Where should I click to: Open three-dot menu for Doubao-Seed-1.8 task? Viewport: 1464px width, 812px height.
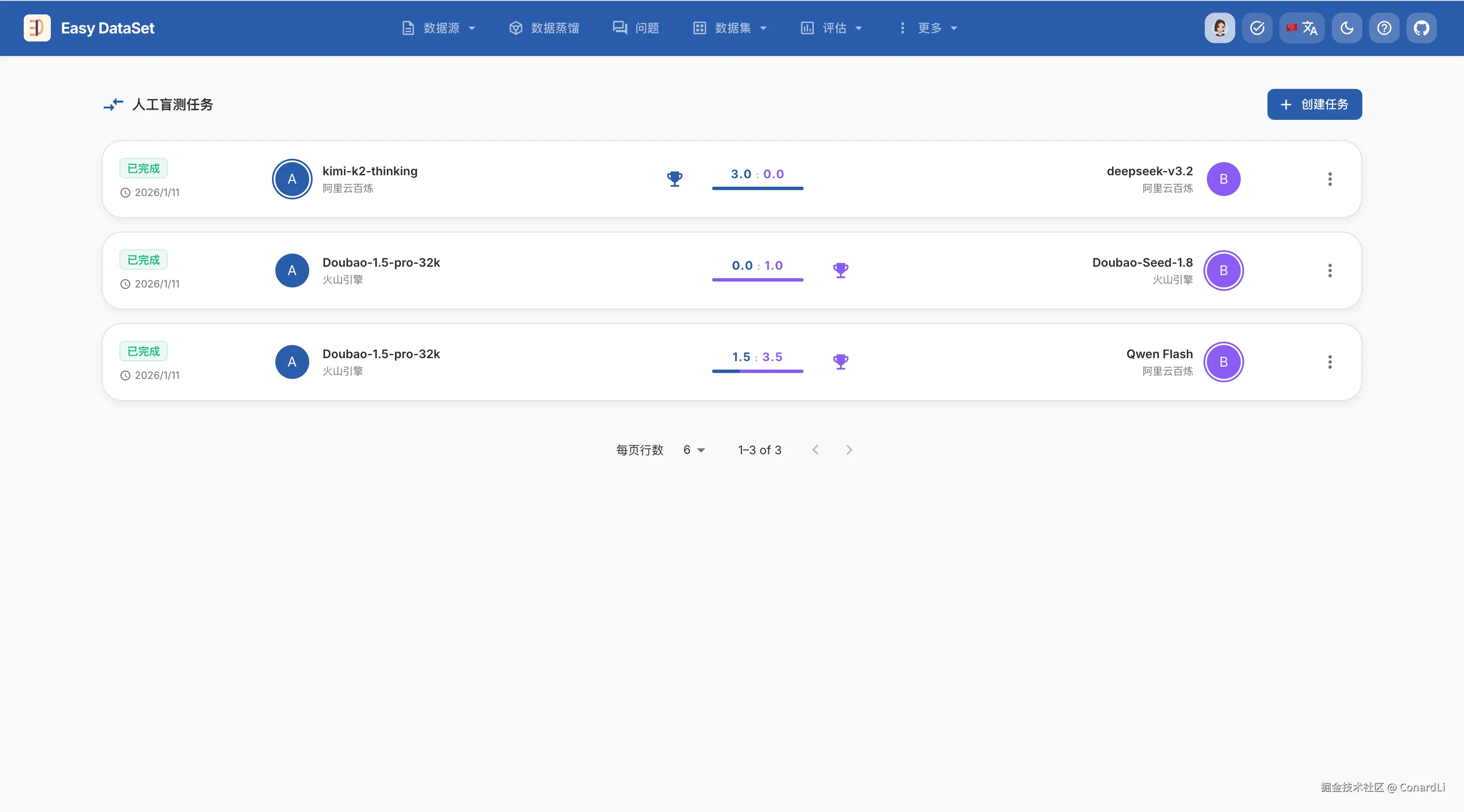pyautogui.click(x=1330, y=270)
